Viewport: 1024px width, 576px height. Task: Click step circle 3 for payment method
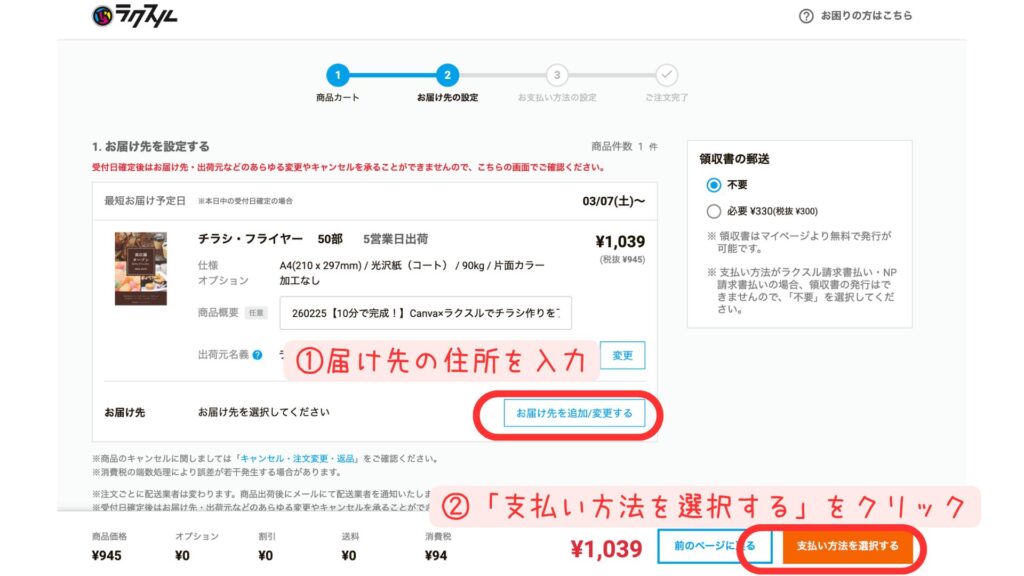pos(556,76)
